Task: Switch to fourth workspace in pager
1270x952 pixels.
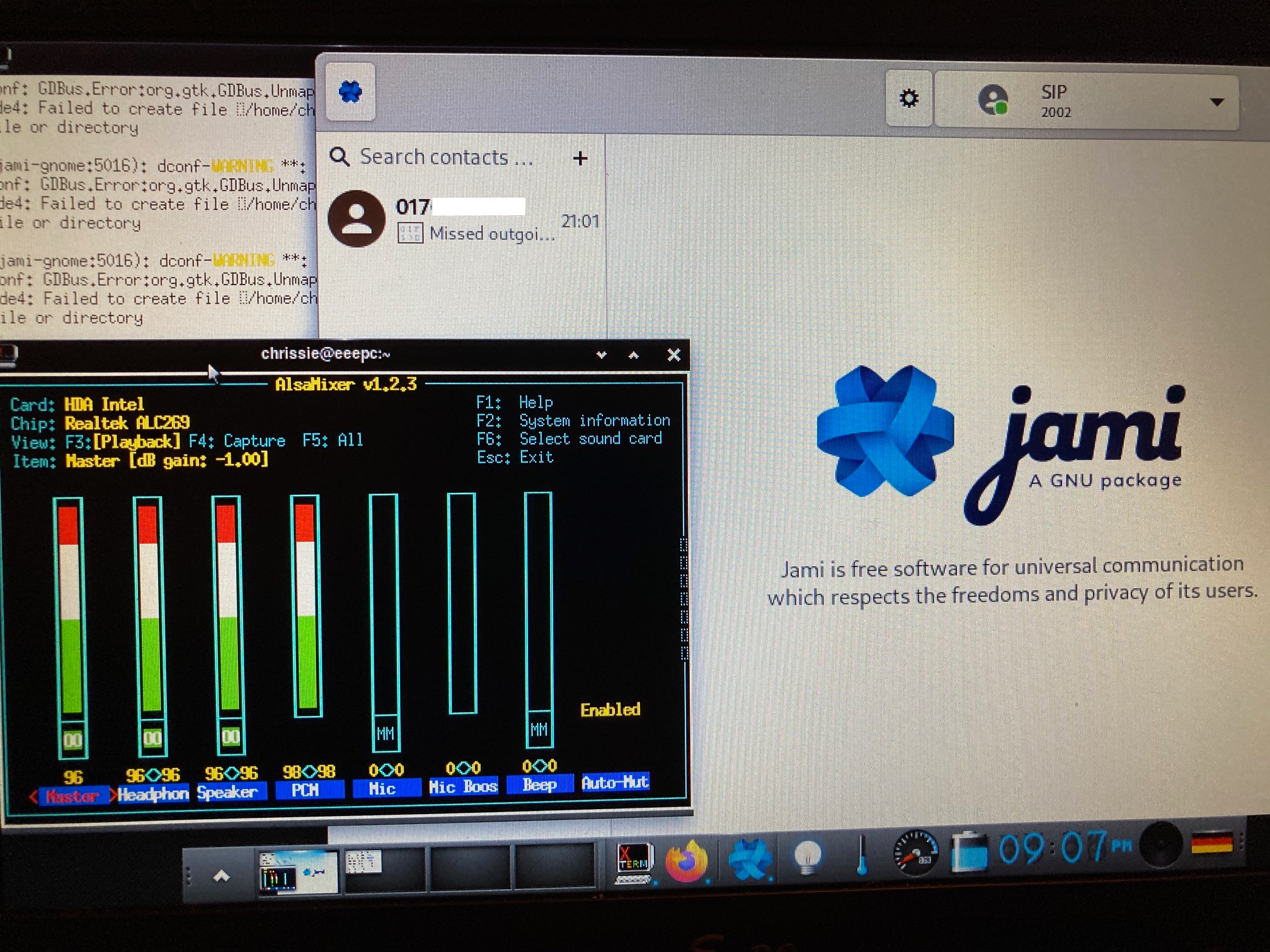Action: point(554,866)
